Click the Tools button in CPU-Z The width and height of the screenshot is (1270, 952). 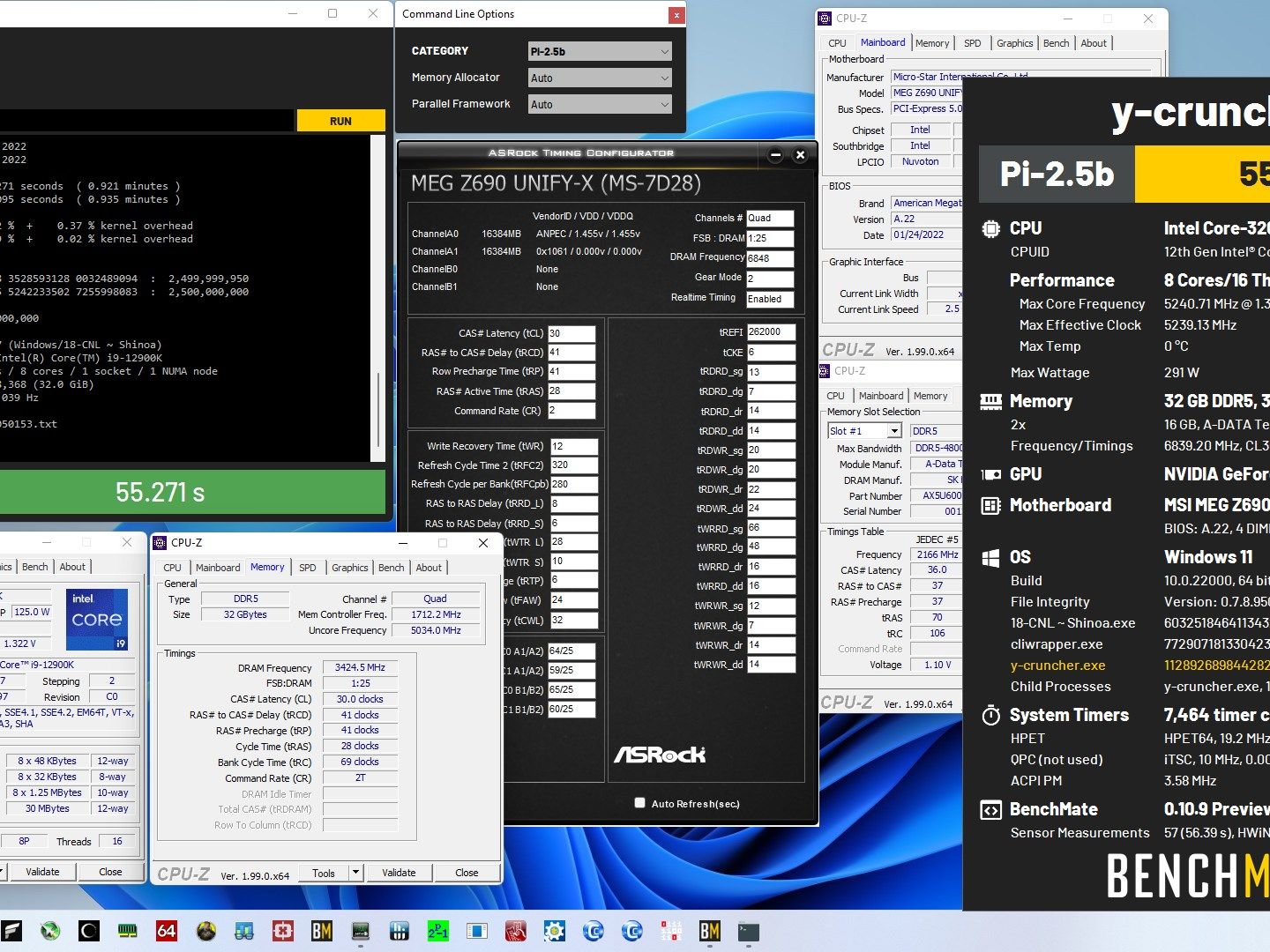(x=324, y=873)
